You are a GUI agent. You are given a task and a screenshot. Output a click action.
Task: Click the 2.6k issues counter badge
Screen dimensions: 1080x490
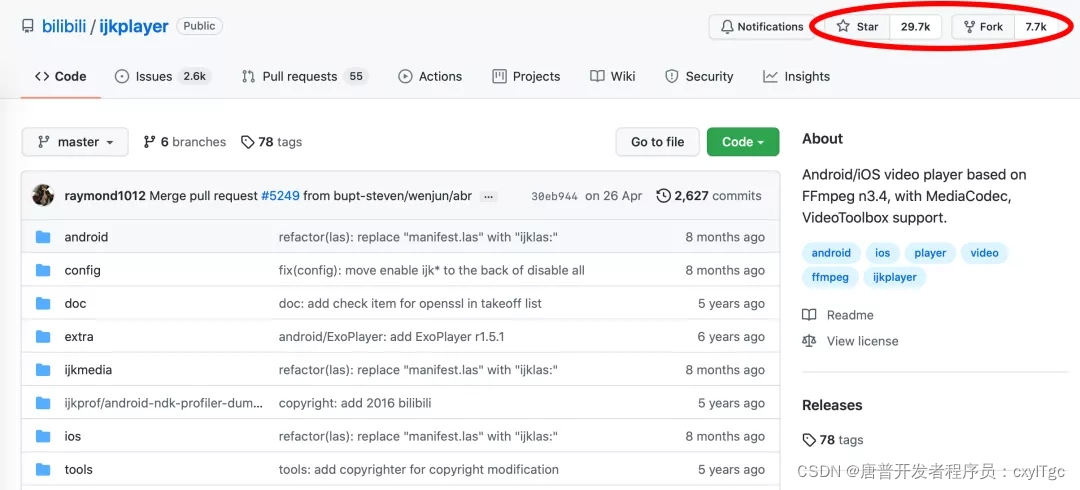(194, 76)
